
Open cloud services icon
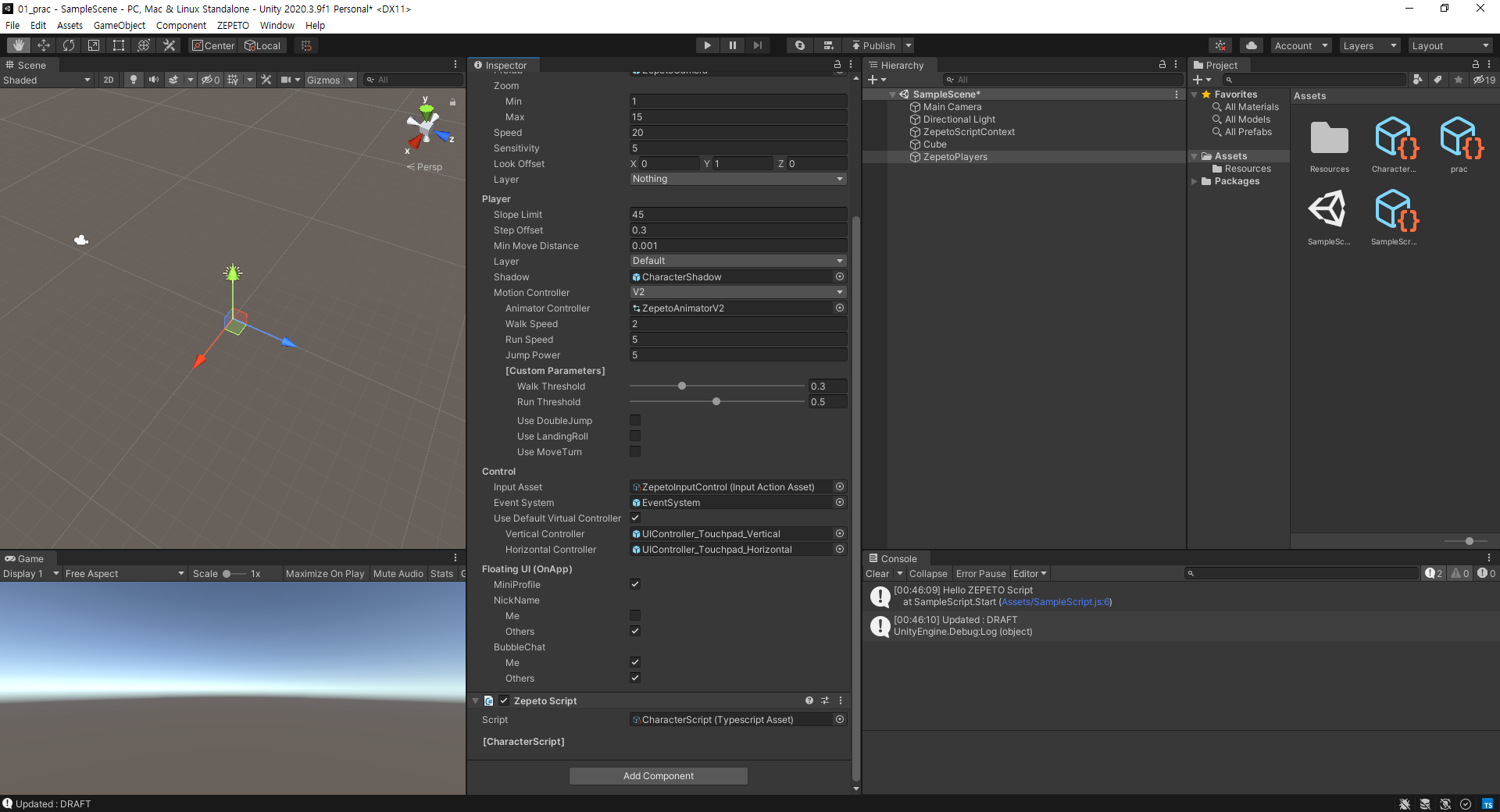(1252, 45)
